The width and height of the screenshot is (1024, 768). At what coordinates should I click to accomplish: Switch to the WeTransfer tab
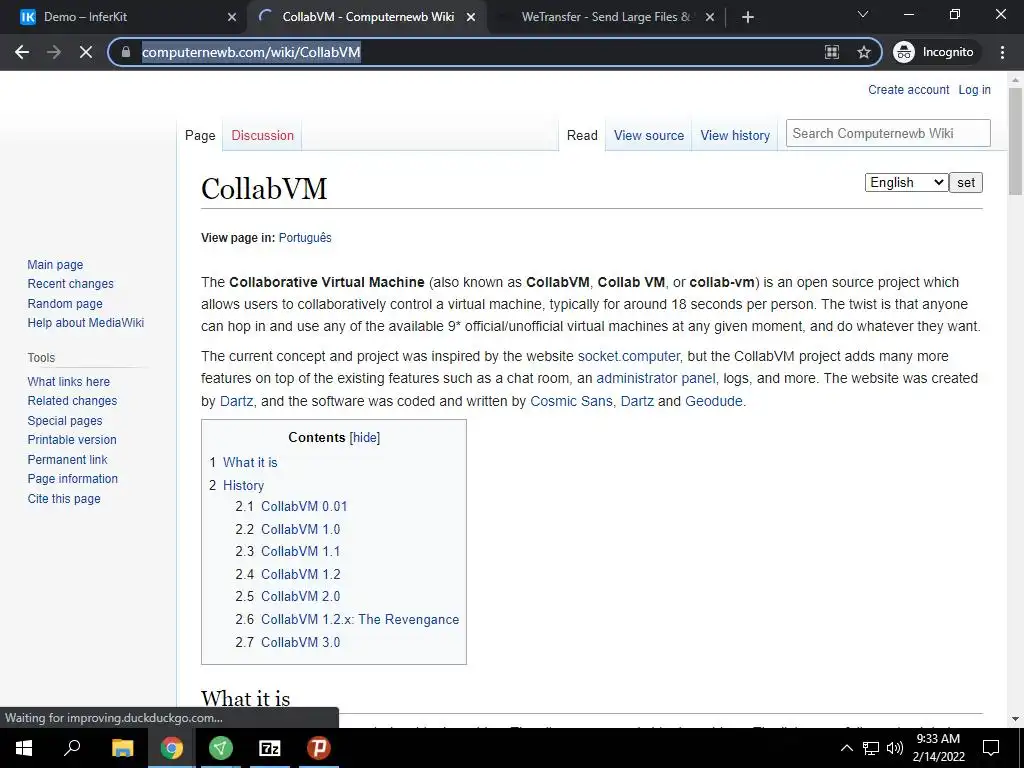[606, 17]
